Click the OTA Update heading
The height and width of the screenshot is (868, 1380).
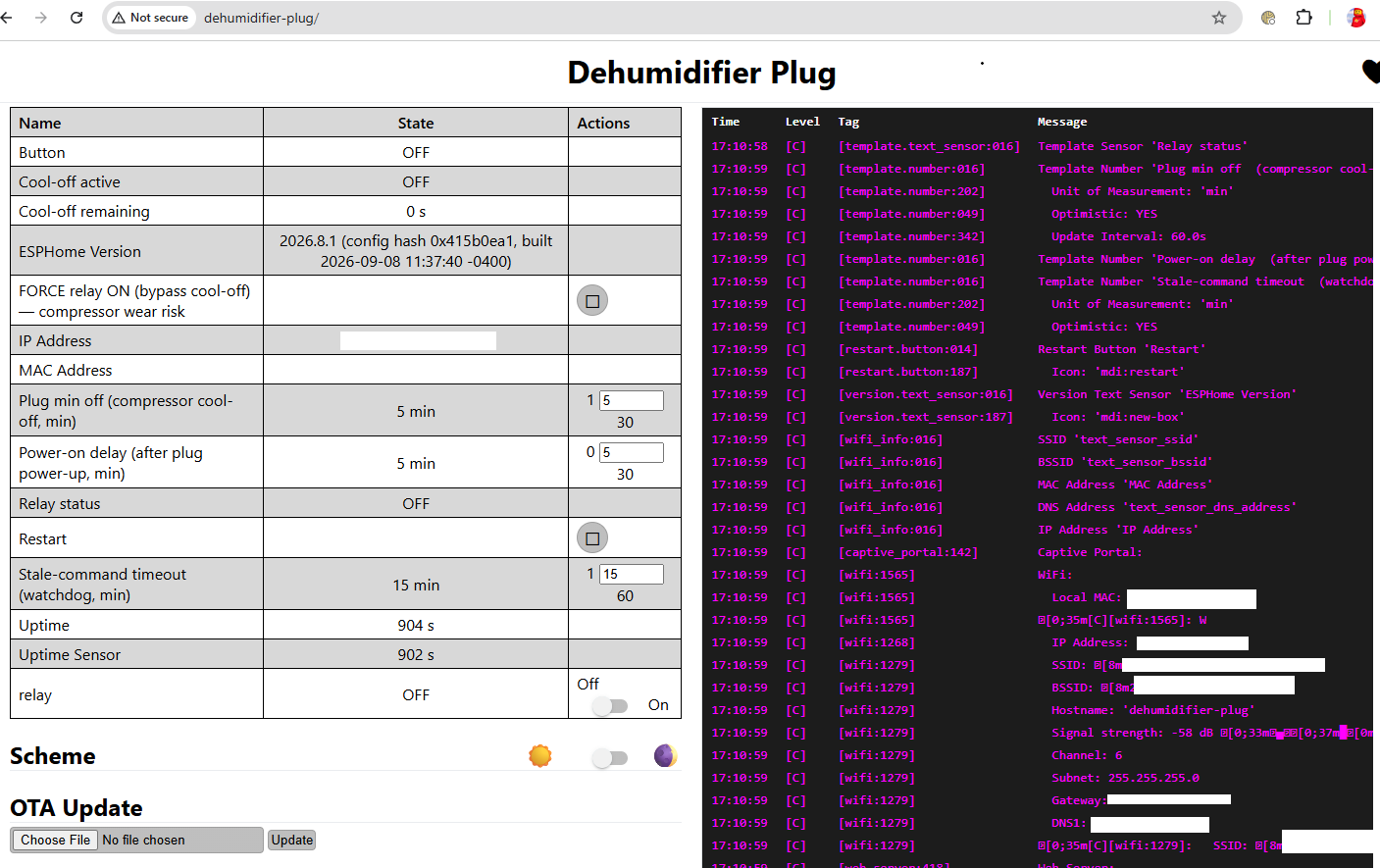click(77, 808)
